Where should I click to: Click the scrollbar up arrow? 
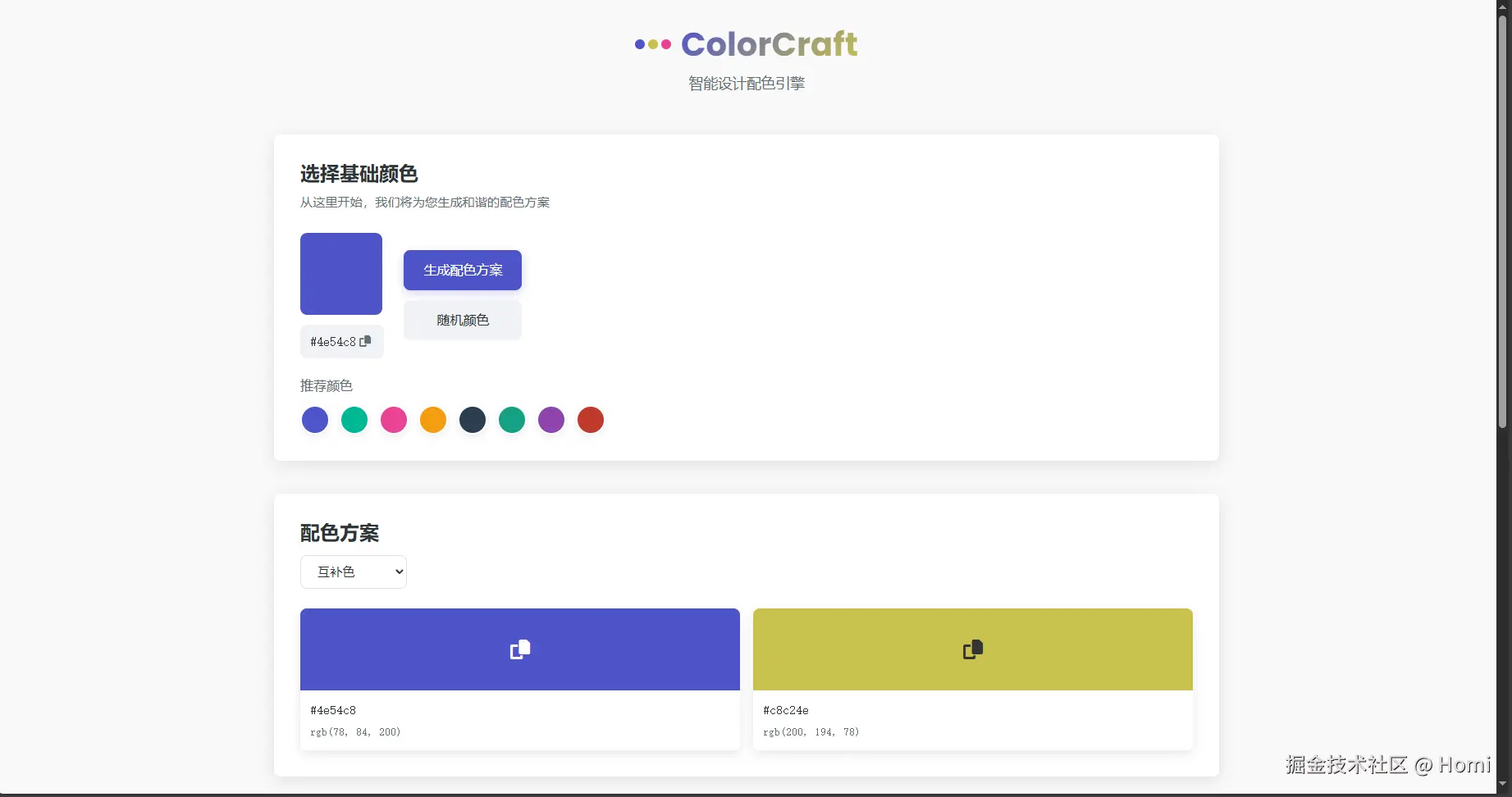pyautogui.click(x=1505, y=6)
